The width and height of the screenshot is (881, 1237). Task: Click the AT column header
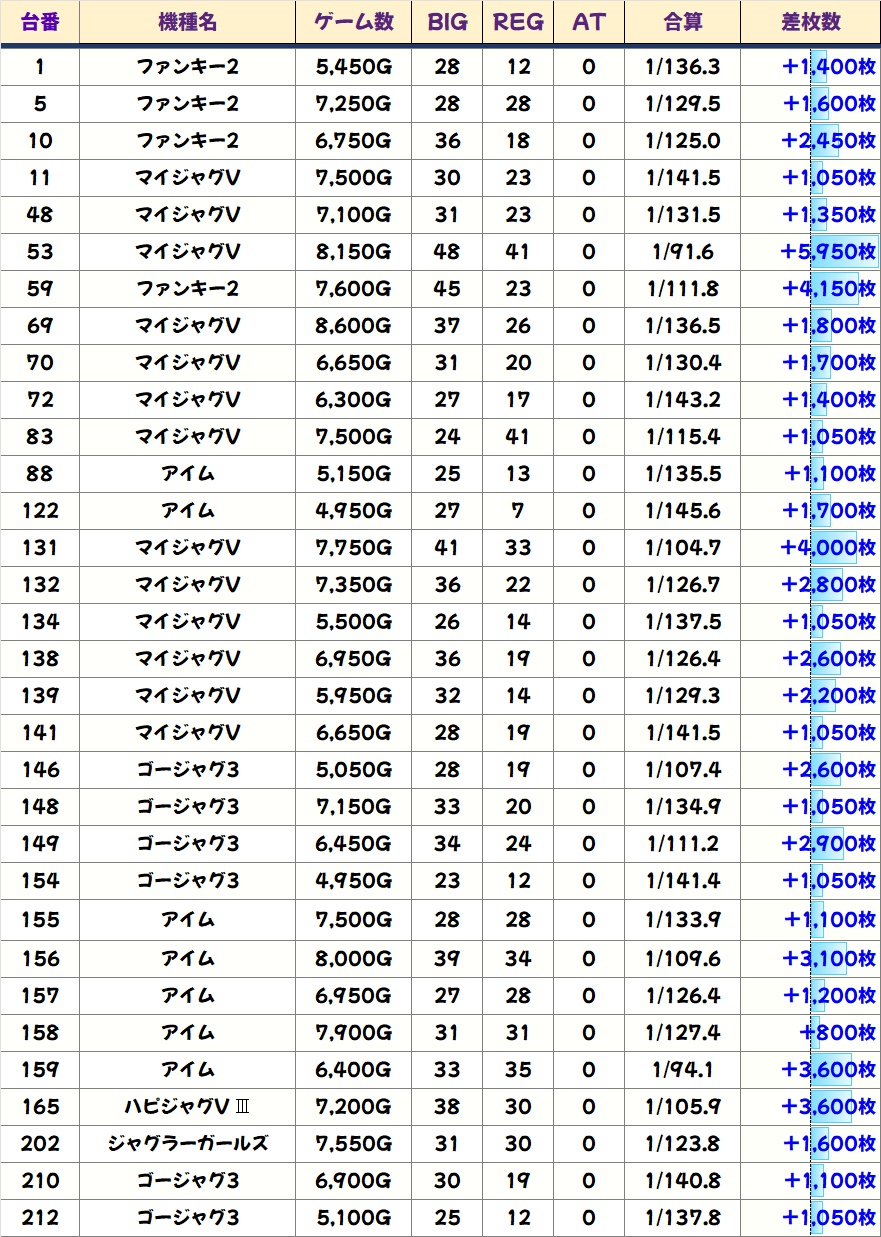[588, 23]
